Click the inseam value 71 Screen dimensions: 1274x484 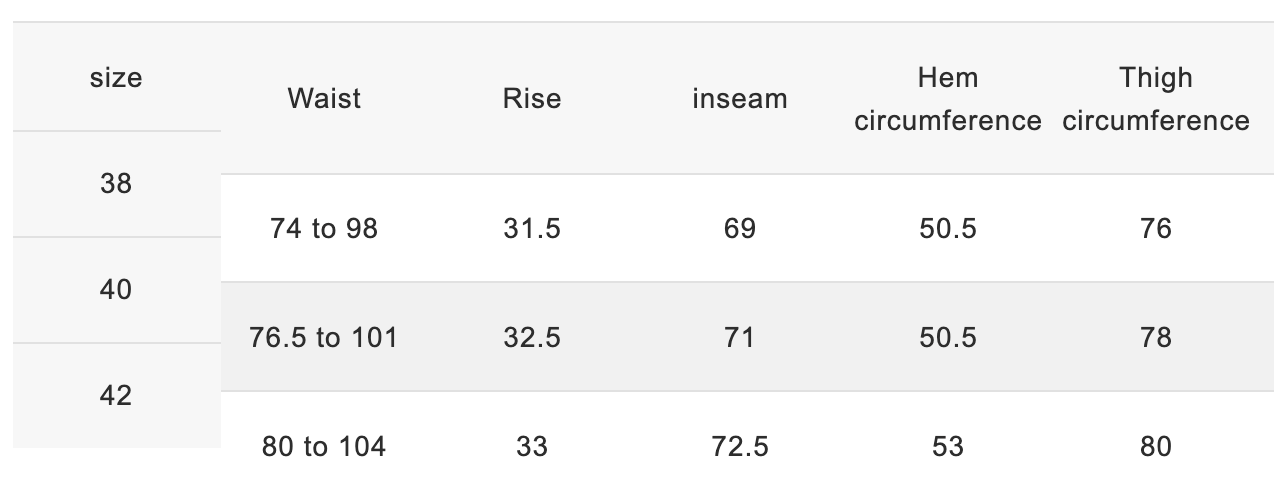tap(740, 337)
